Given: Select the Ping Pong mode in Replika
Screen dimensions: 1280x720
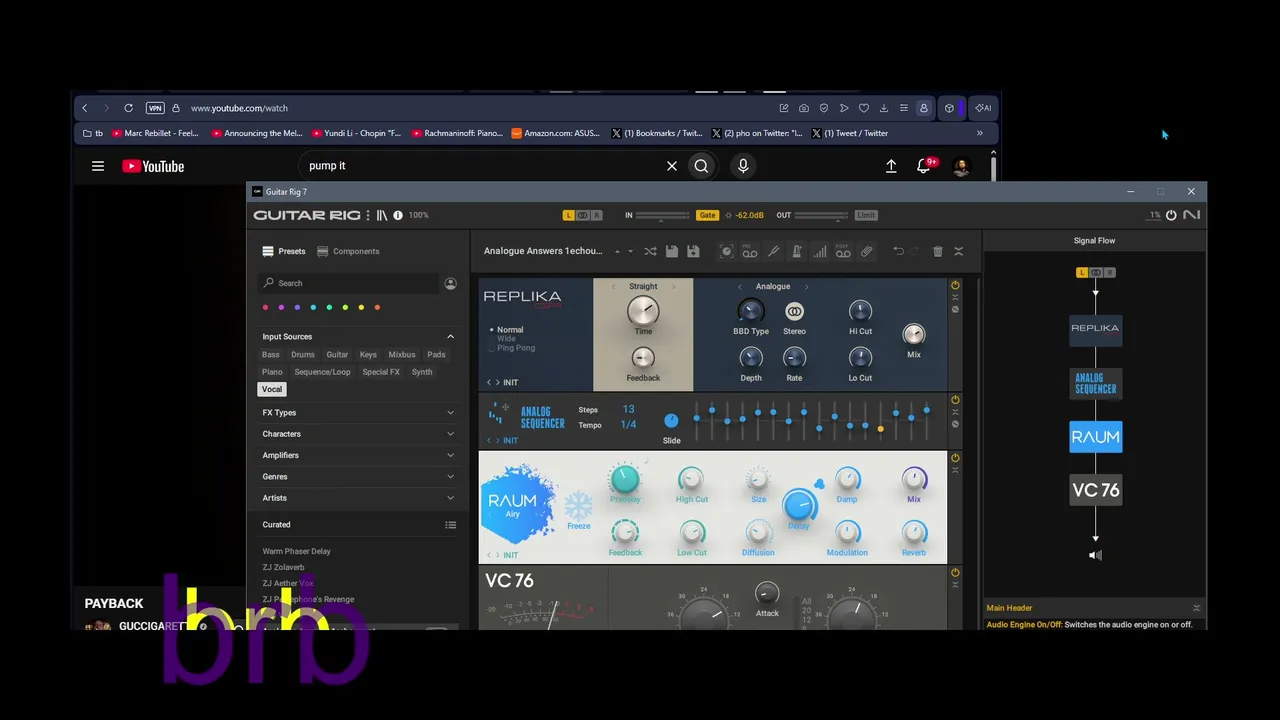Looking at the screenshot, I should pos(516,348).
